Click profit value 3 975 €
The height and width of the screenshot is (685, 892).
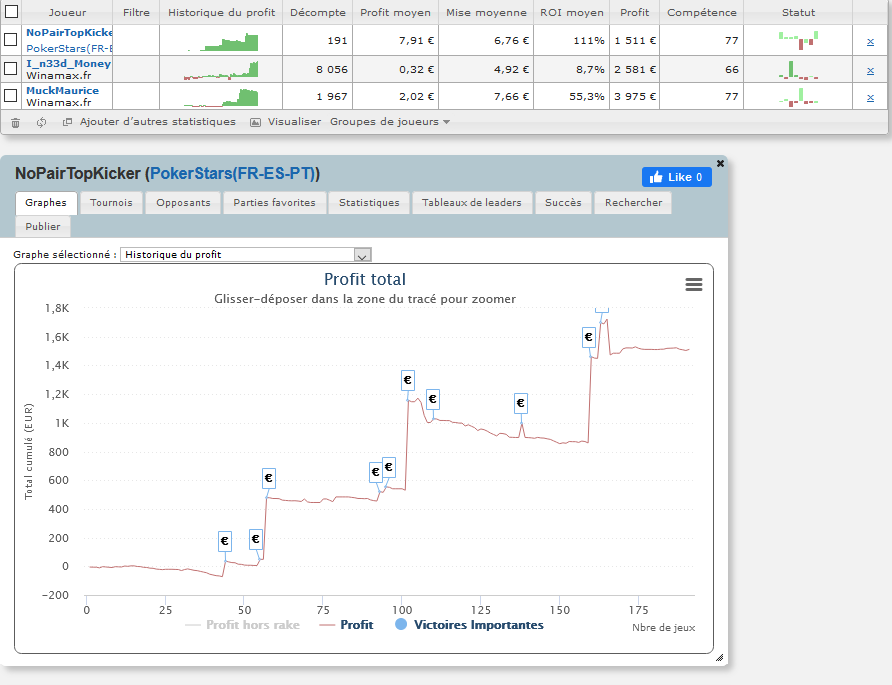(x=635, y=97)
